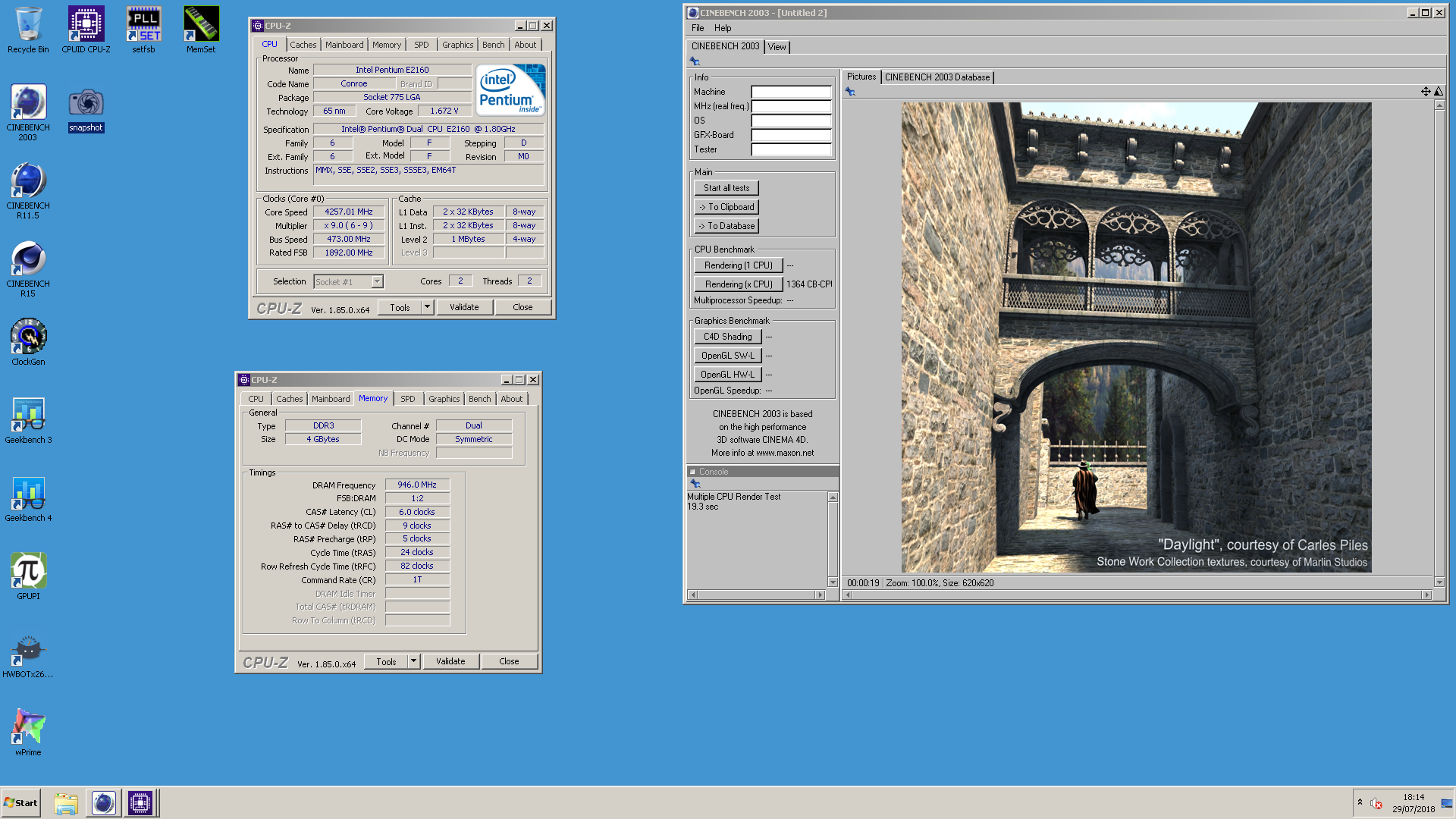Switch to Cinebench via taskbar icon
Image resolution: width=1456 pixels, height=819 pixels.
tap(104, 803)
